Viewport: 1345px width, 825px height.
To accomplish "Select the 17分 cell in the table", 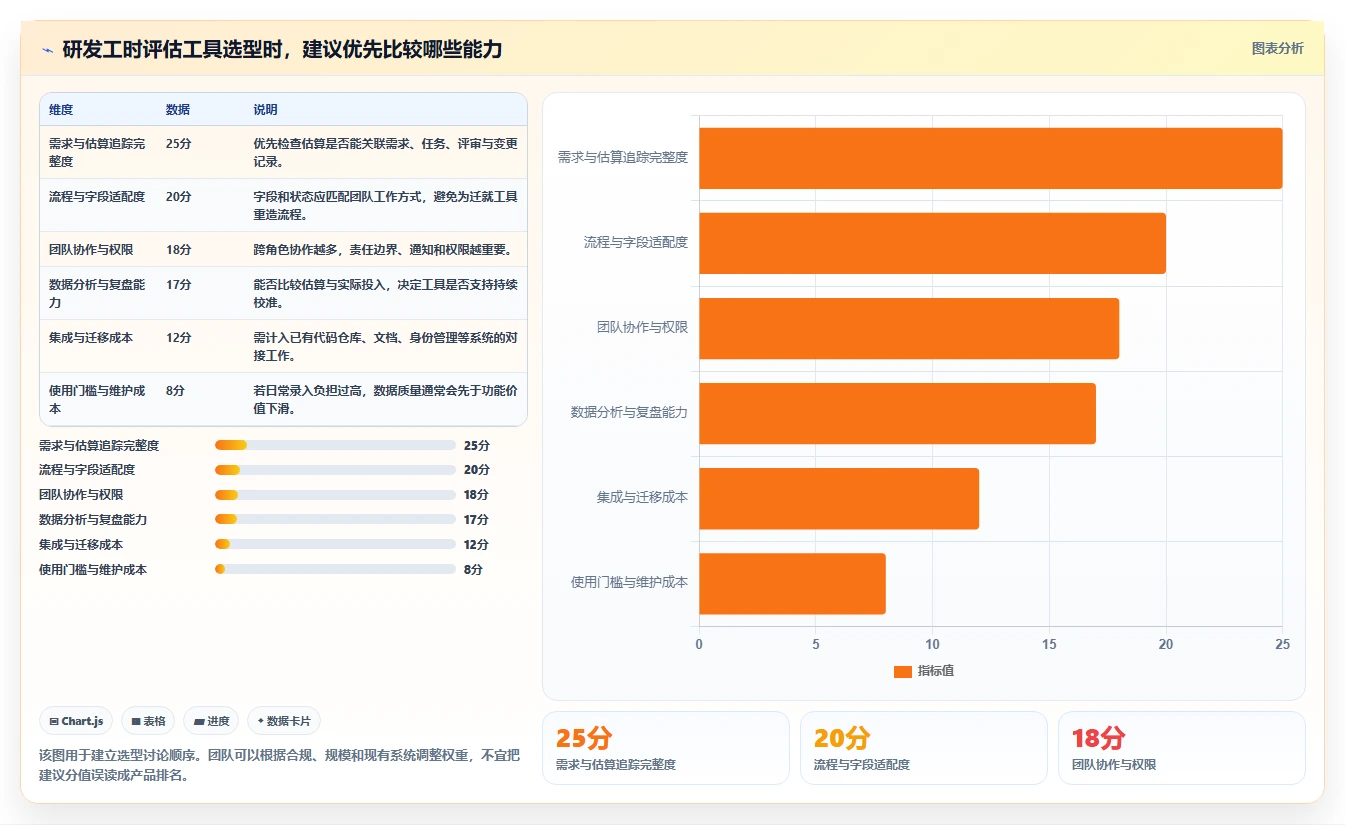I will 179,285.
